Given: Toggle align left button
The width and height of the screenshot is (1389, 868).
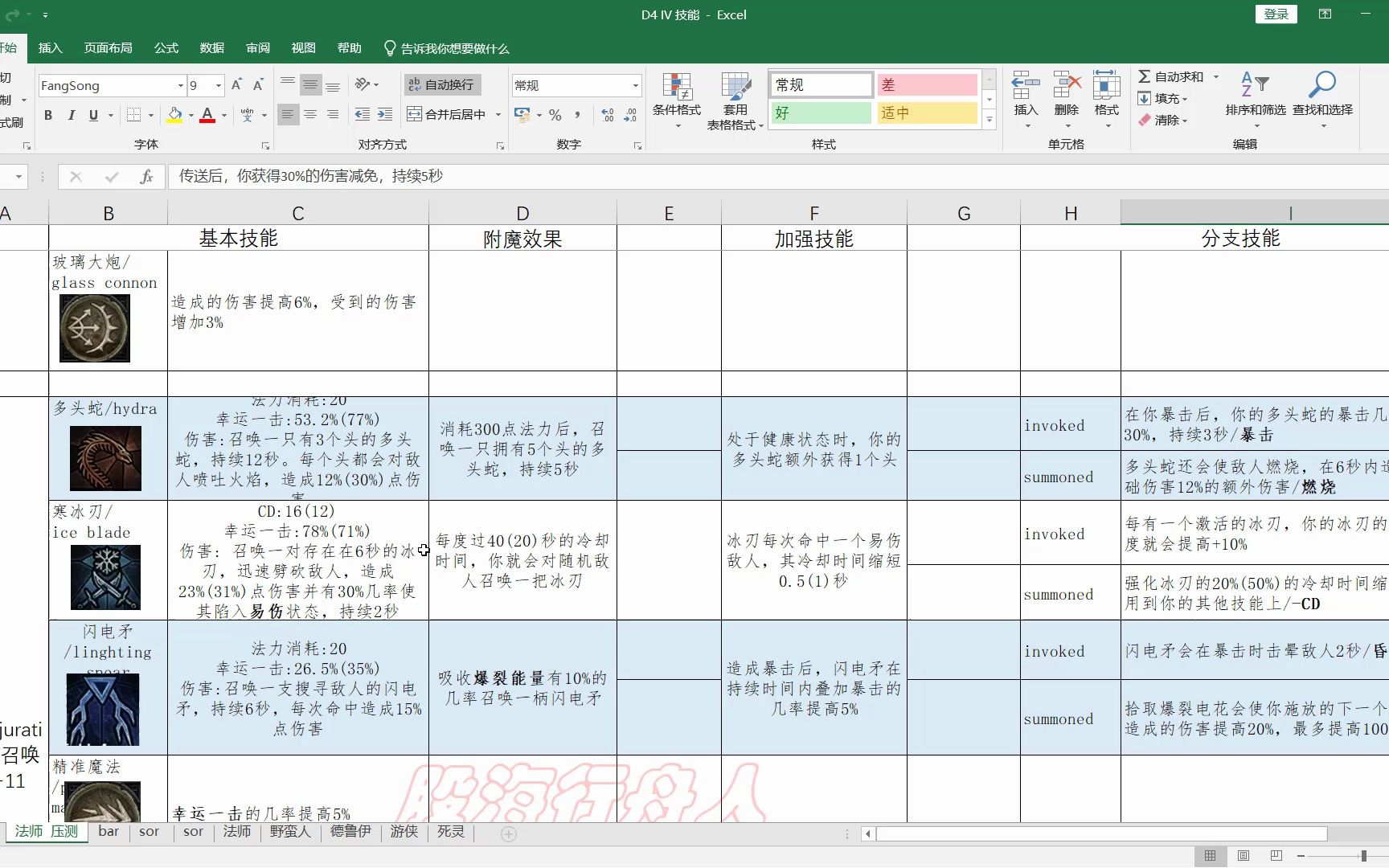Looking at the screenshot, I should [x=288, y=115].
